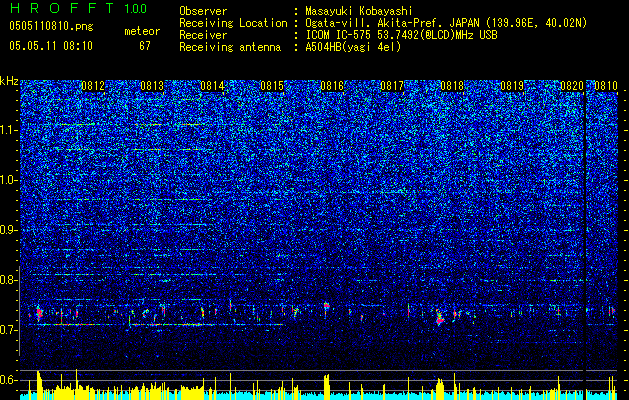Click the 0815 time marker

(x=272, y=86)
